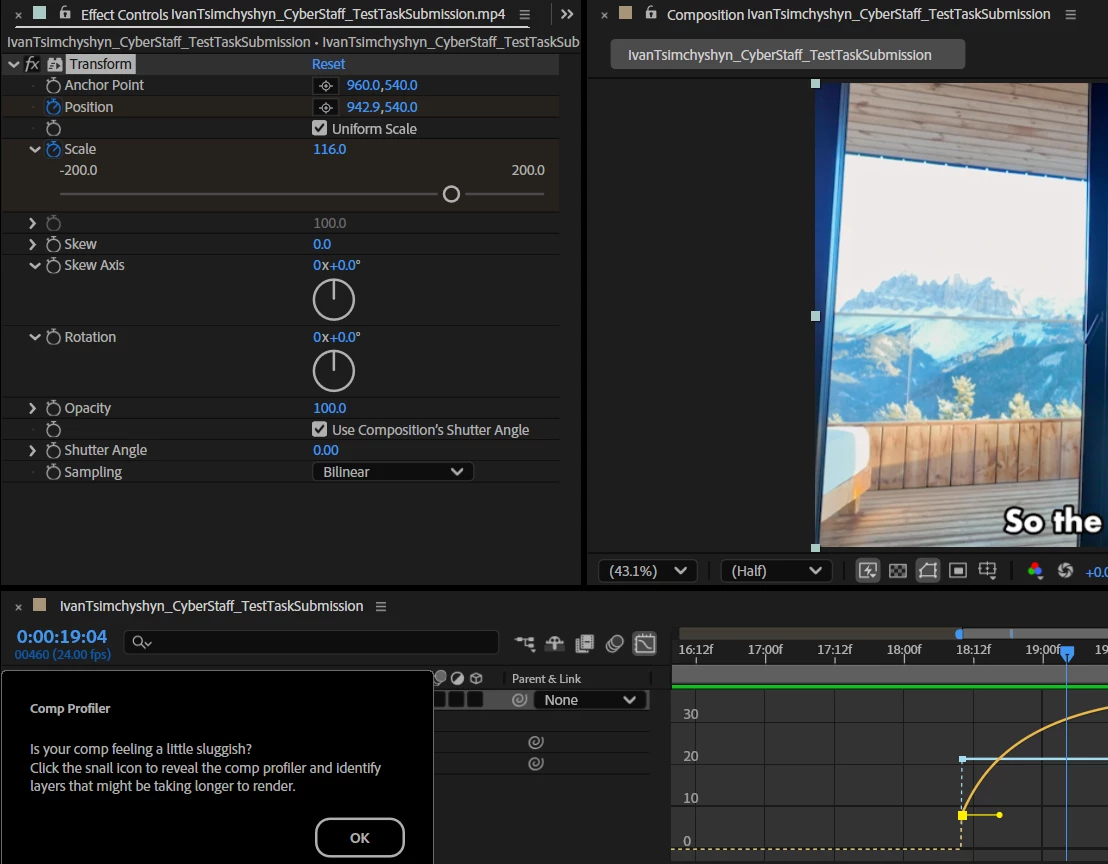1108x864 pixels.
Task: Show hidden panel tabs with double chevron
Action: click(x=567, y=14)
